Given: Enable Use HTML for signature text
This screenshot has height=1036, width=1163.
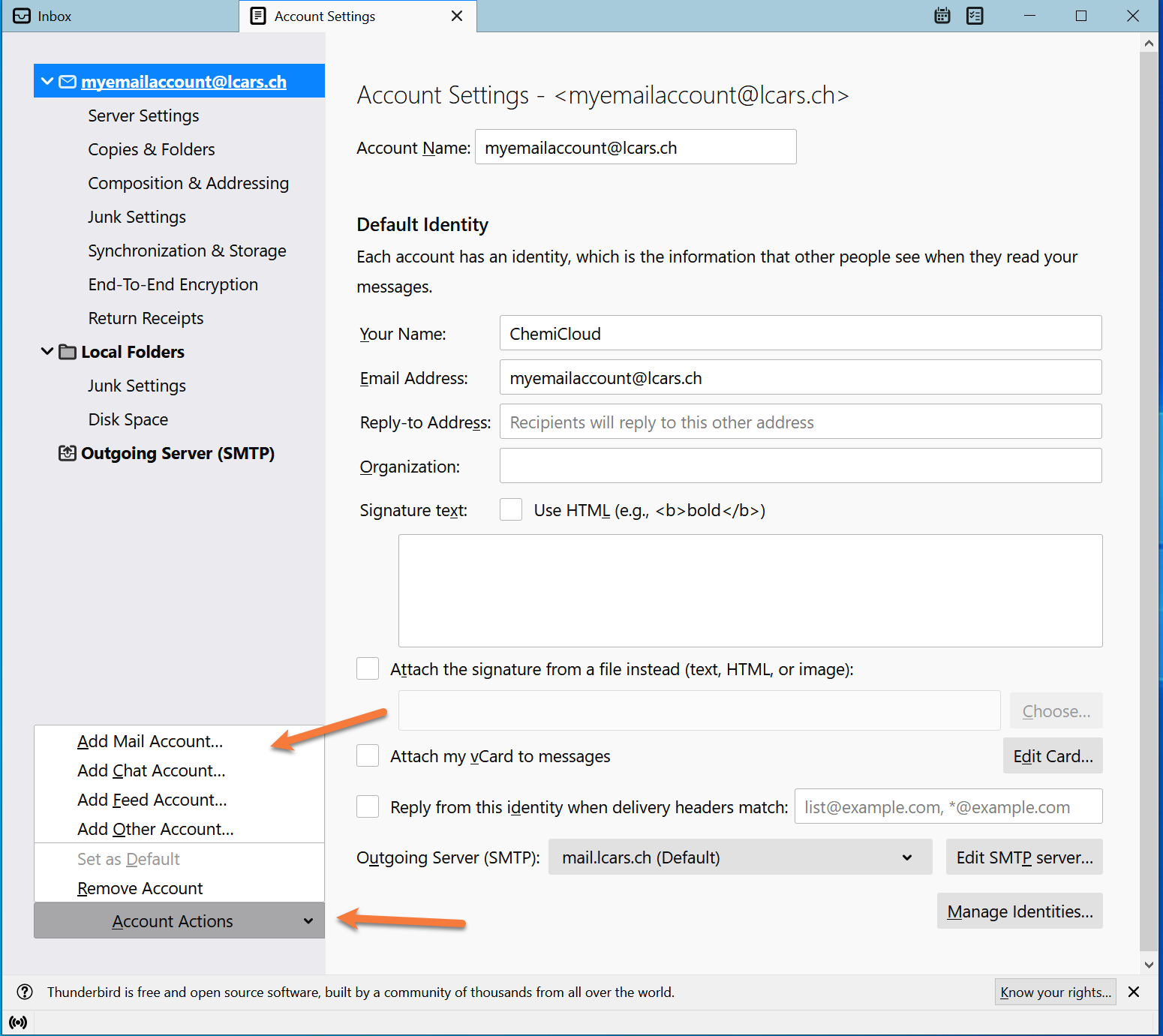Looking at the screenshot, I should click(511, 510).
